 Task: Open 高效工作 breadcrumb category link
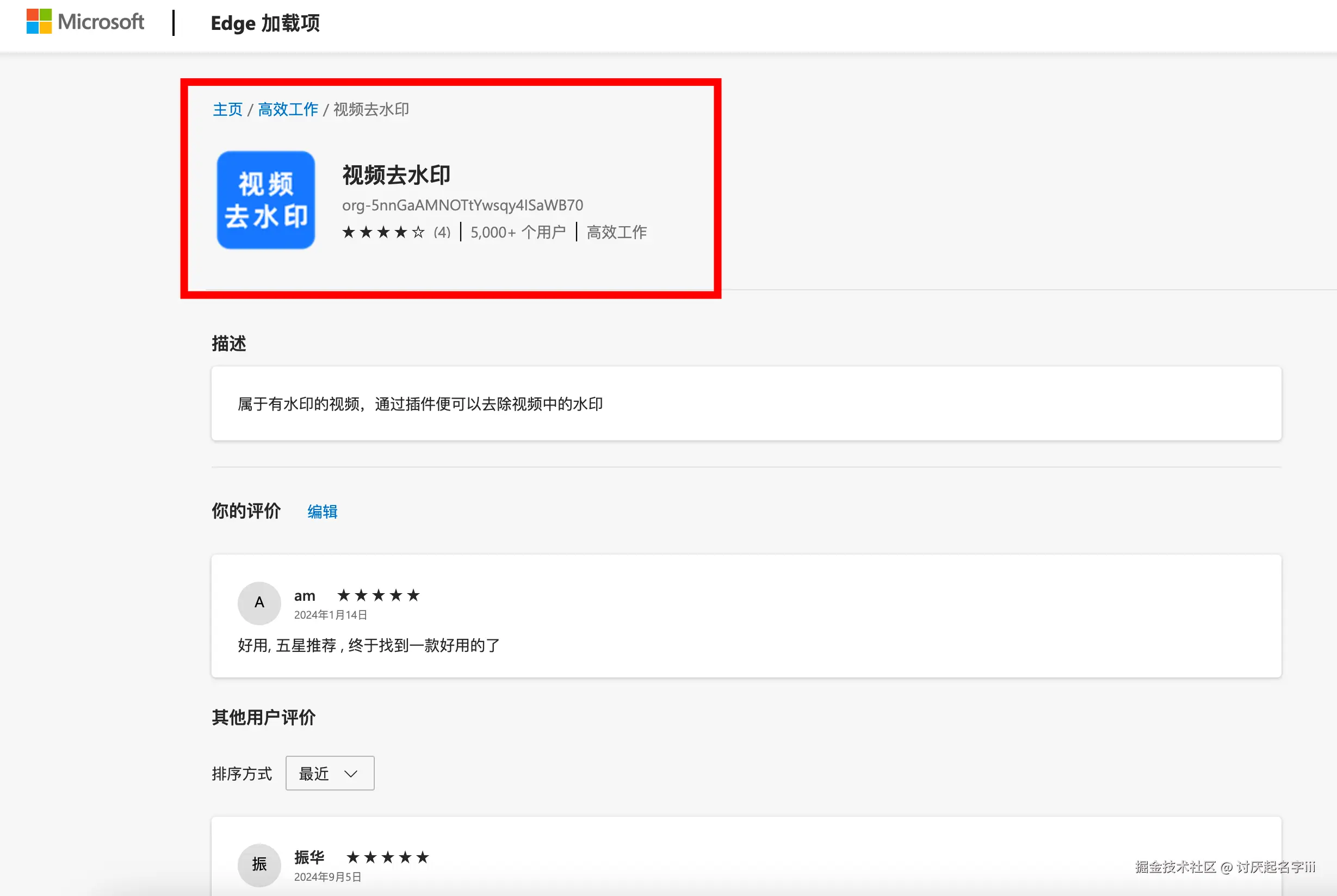[x=288, y=109]
